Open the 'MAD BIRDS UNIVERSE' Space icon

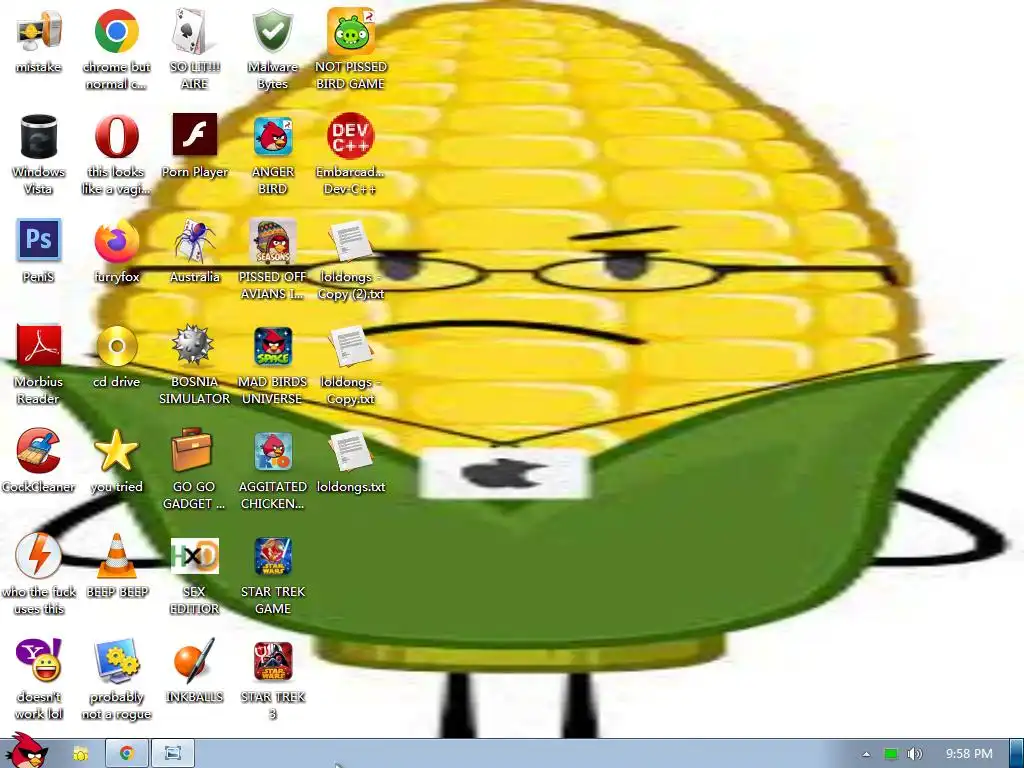[272, 346]
